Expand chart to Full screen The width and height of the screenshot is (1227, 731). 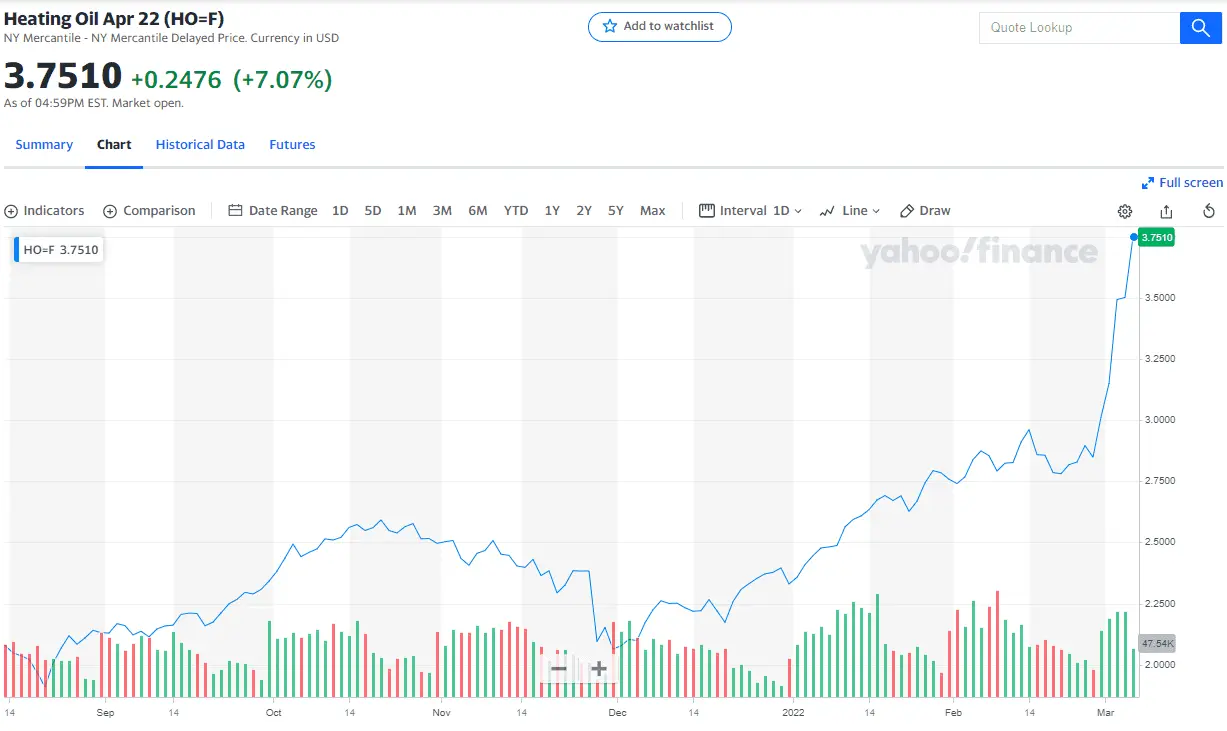1182,183
